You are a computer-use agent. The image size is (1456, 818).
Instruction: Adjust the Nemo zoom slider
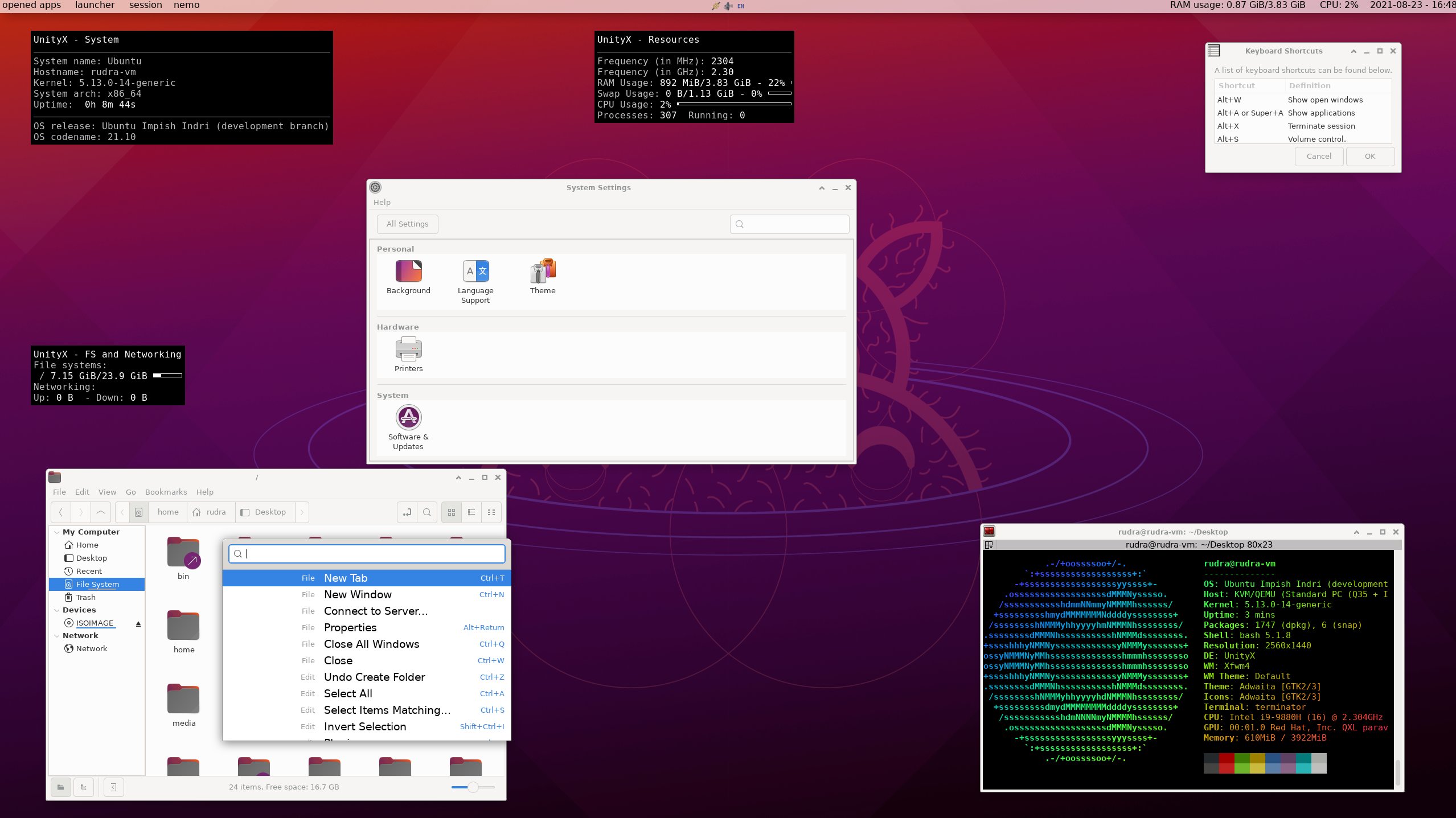(473, 787)
